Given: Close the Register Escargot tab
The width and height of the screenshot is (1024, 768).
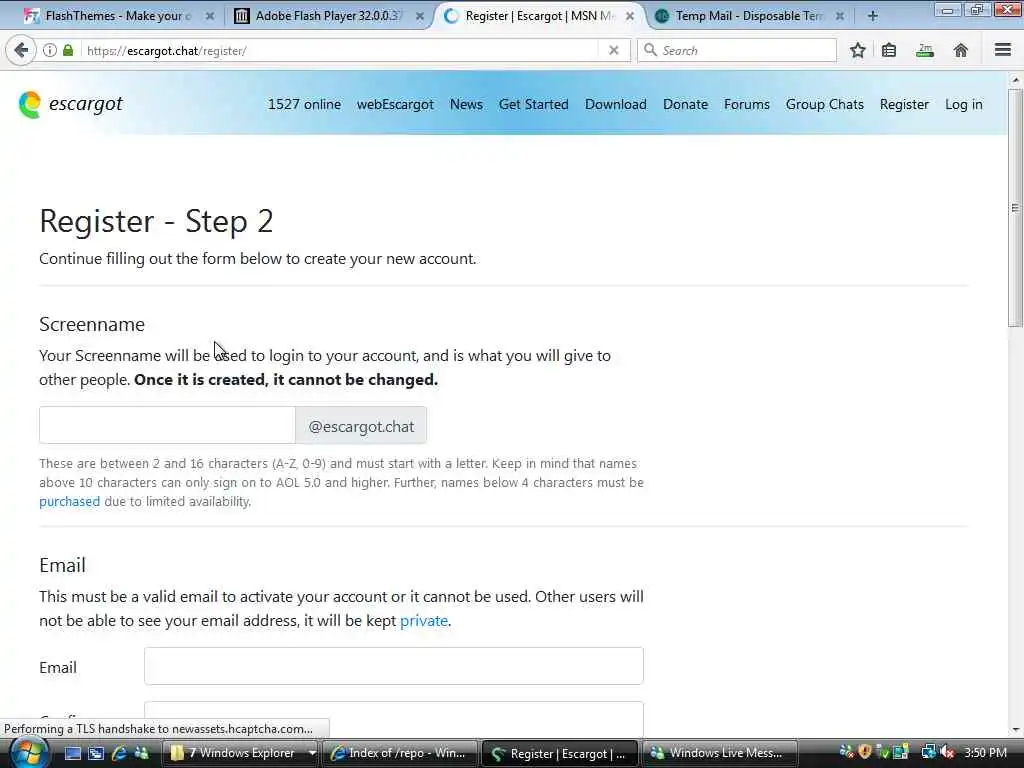Looking at the screenshot, I should point(630,16).
